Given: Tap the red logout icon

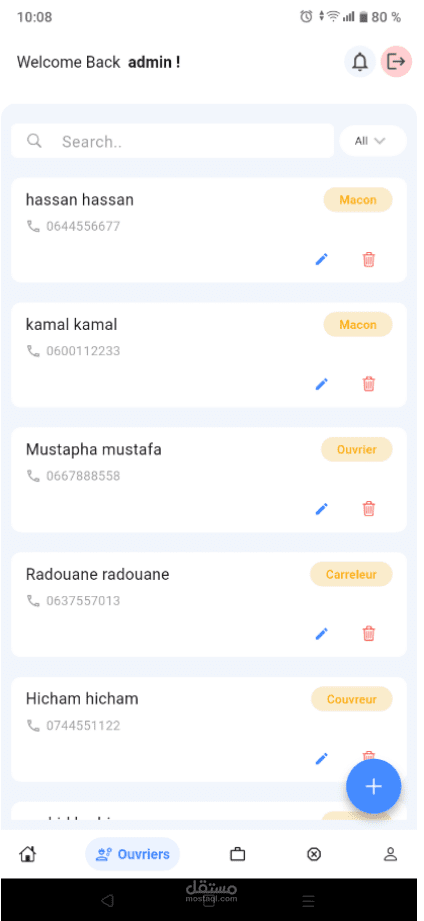Looking at the screenshot, I should pos(396,62).
